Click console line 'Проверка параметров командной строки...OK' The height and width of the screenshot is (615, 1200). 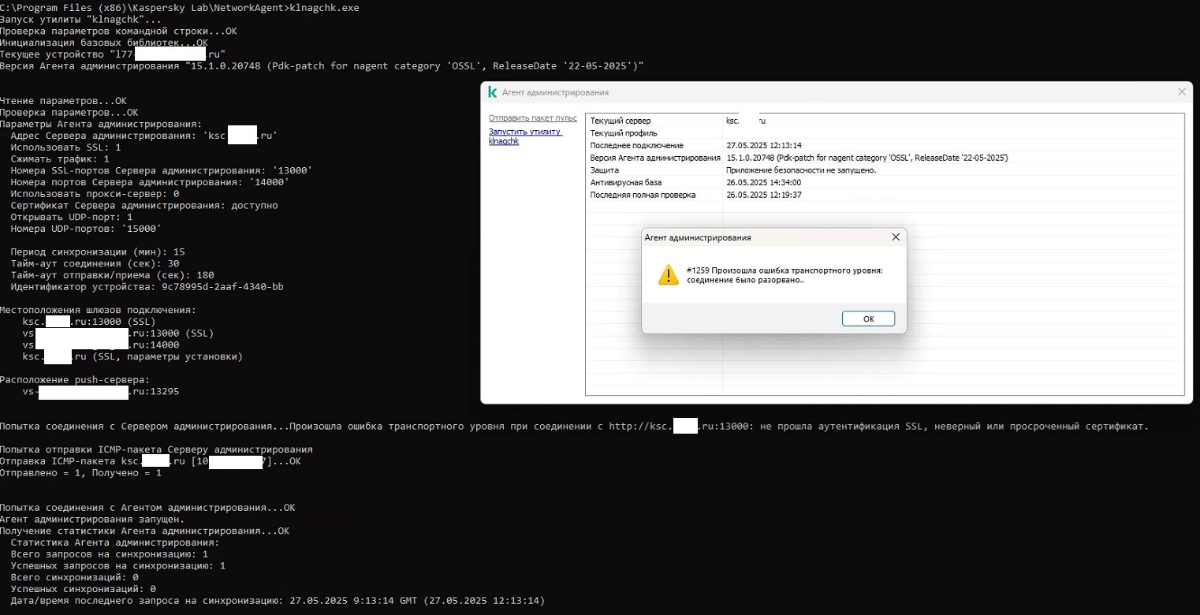click(x=119, y=31)
